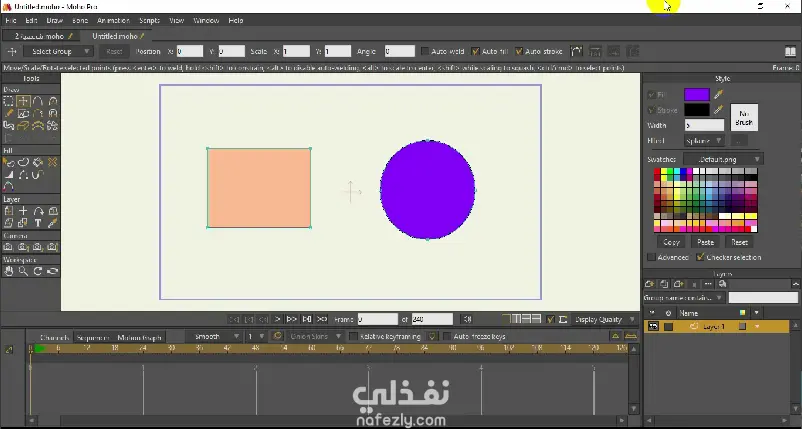Image resolution: width=802 pixels, height=429 pixels.
Task: Select the Eyedropper tool in Layer section
Action: 52,223
